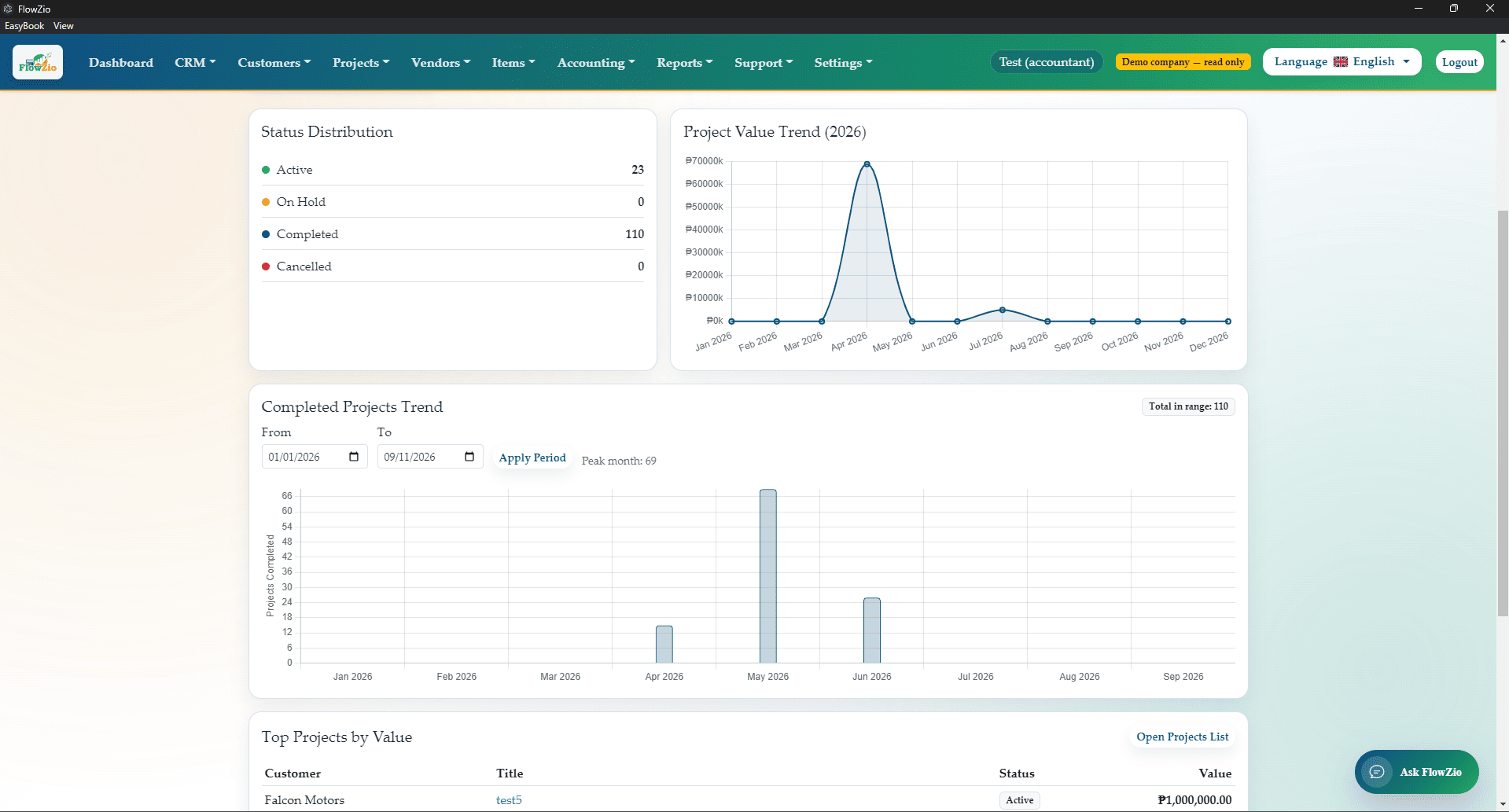The height and width of the screenshot is (812, 1509).
Task: Open the From date calendar picker icon
Action: coord(354,457)
